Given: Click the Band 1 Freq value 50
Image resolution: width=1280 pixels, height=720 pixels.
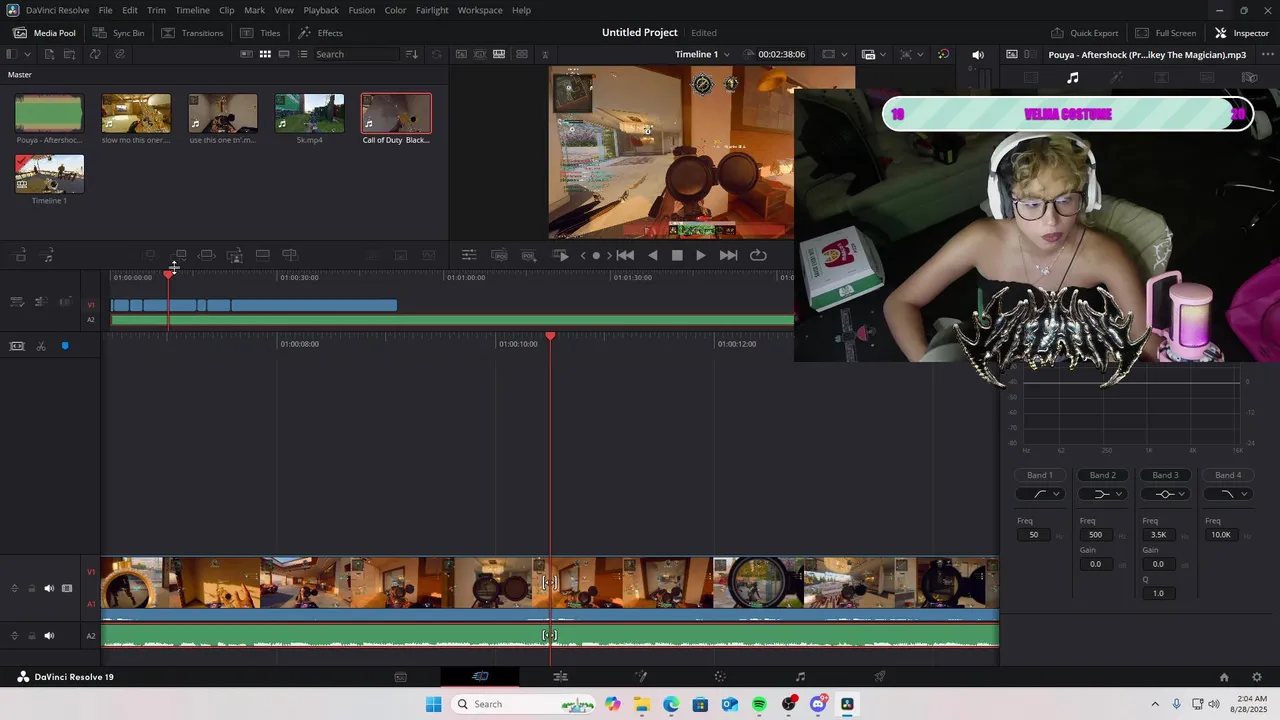Looking at the screenshot, I should (1034, 535).
